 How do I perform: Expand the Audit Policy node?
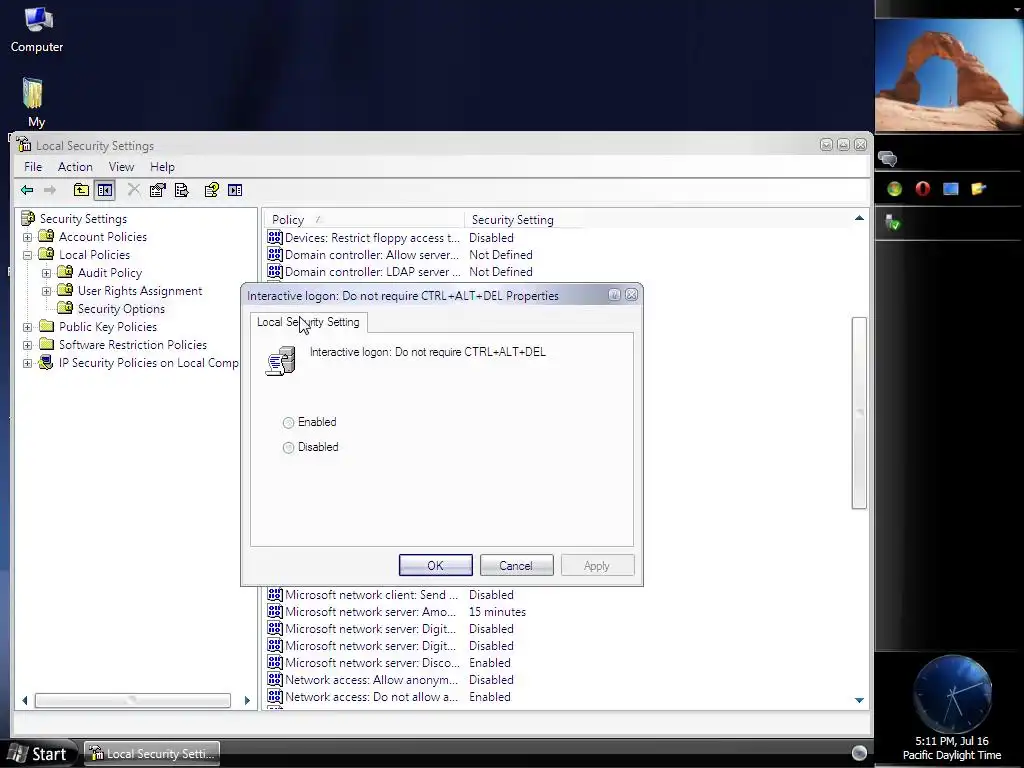[x=46, y=273]
